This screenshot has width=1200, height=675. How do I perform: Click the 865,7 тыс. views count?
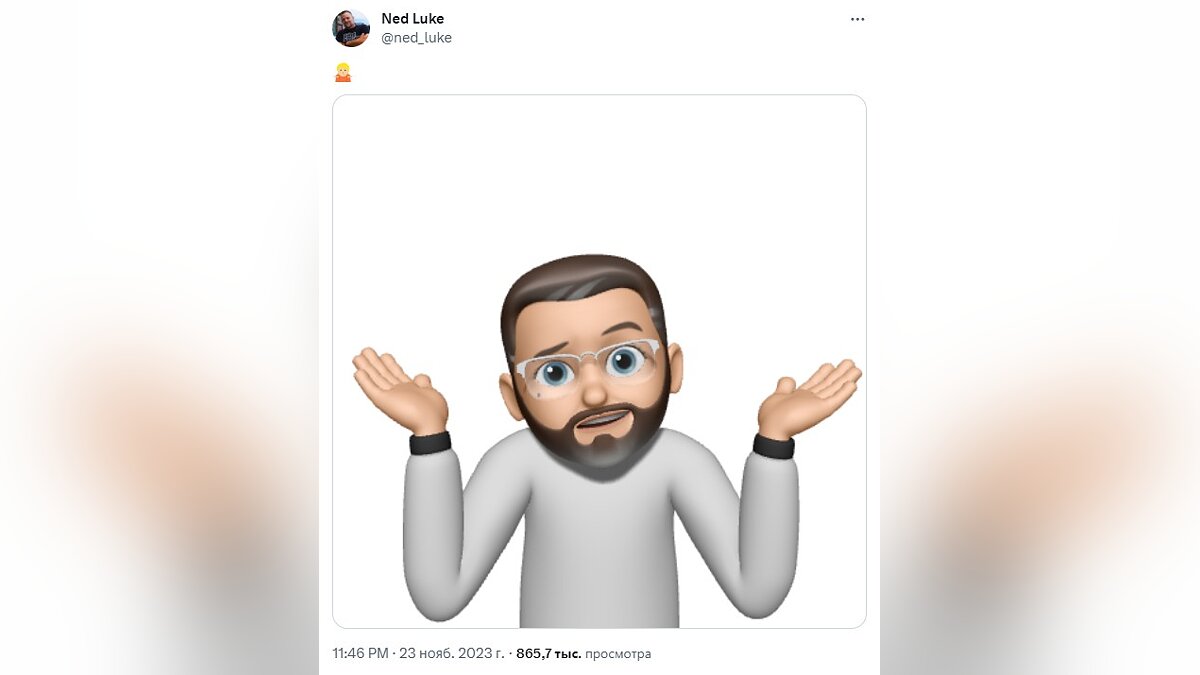[548, 654]
